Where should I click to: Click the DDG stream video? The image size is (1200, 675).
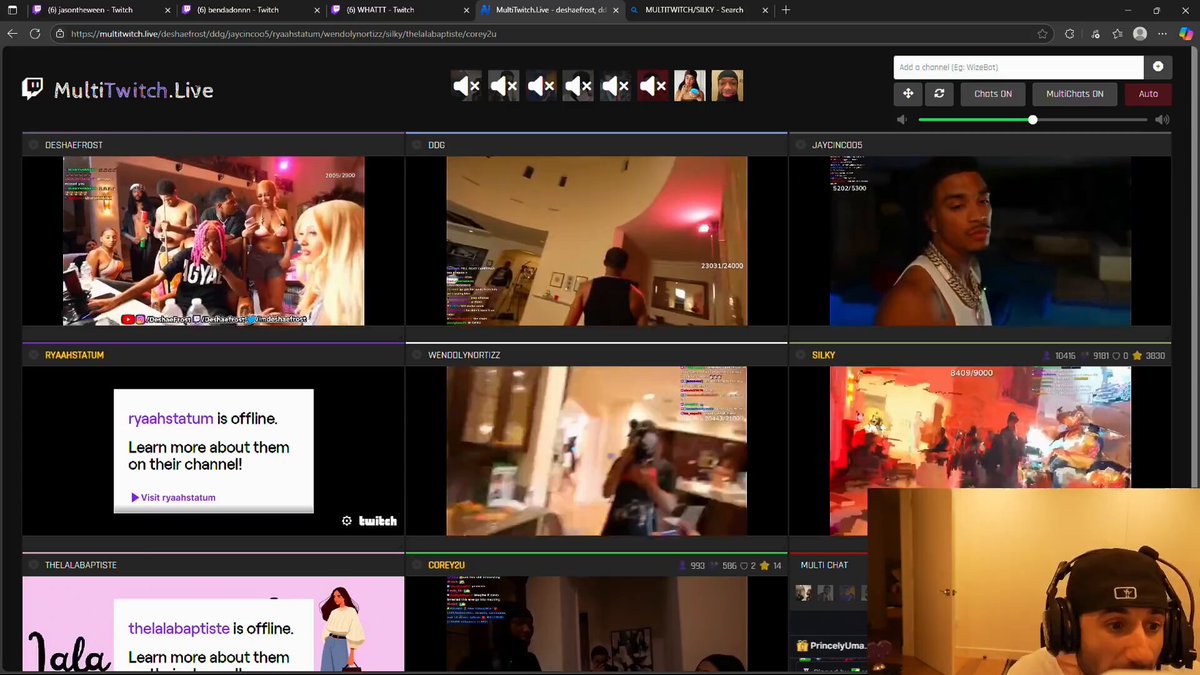tap(596, 241)
